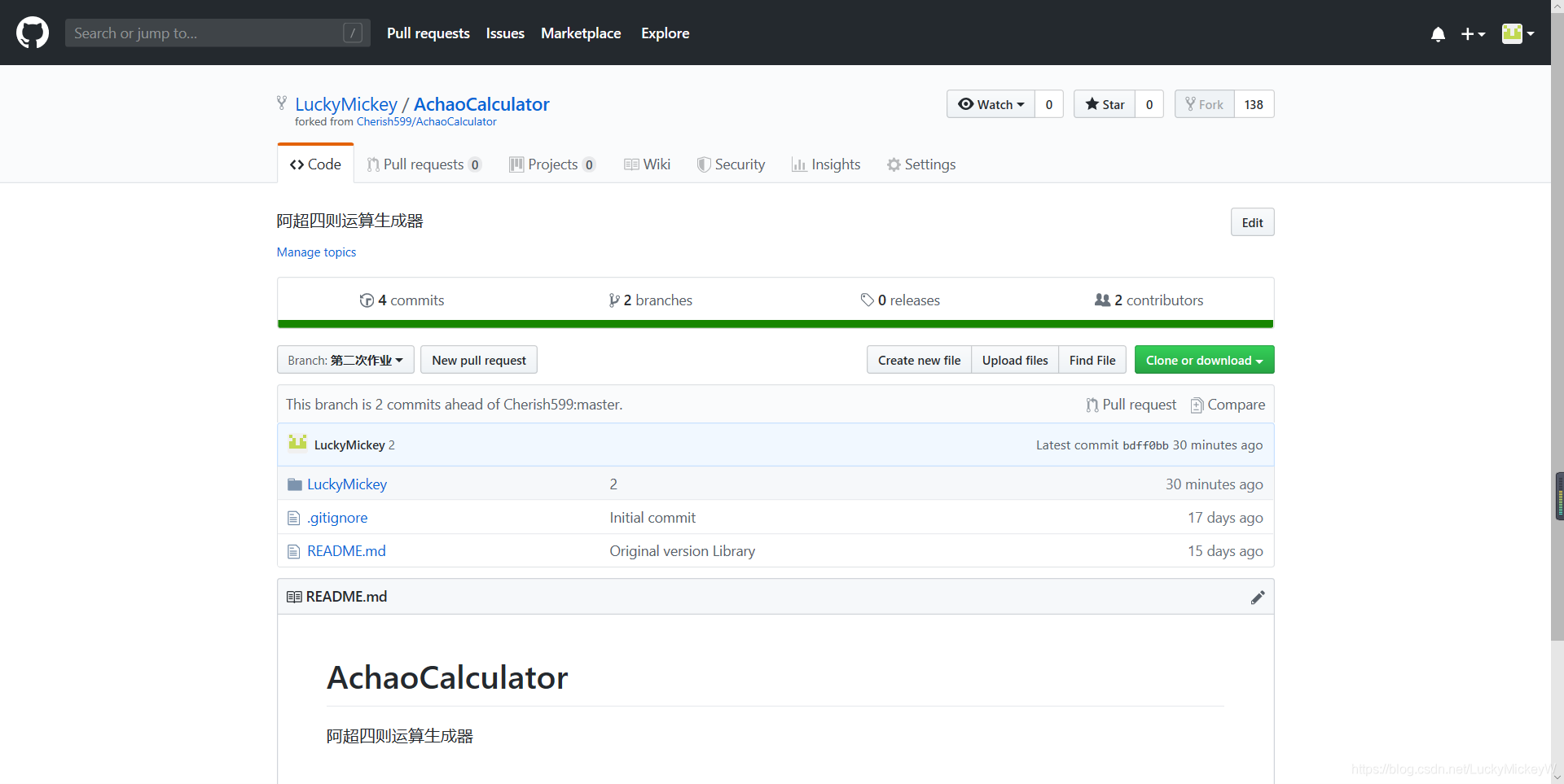The height and width of the screenshot is (784, 1564).
Task: Open Marketplace in top navigation
Action: coord(581,33)
